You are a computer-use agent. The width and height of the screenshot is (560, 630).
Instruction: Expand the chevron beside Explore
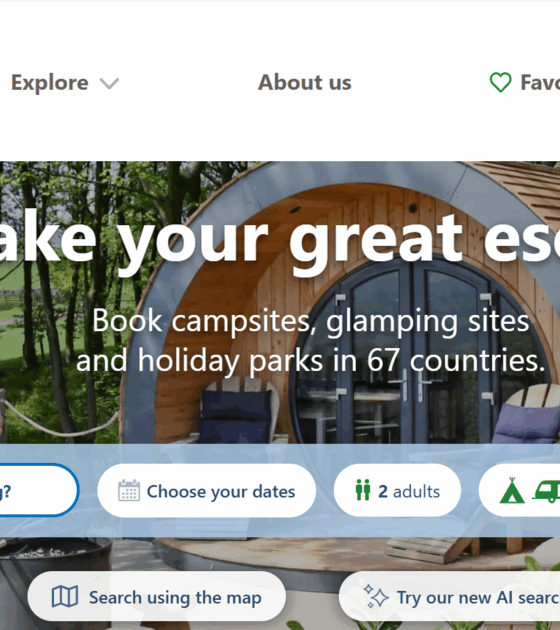coord(109,83)
